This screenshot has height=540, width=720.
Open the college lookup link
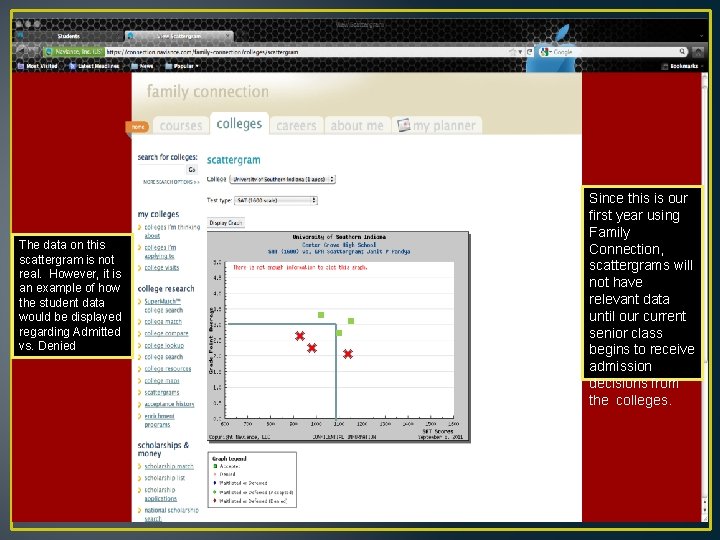click(164, 345)
